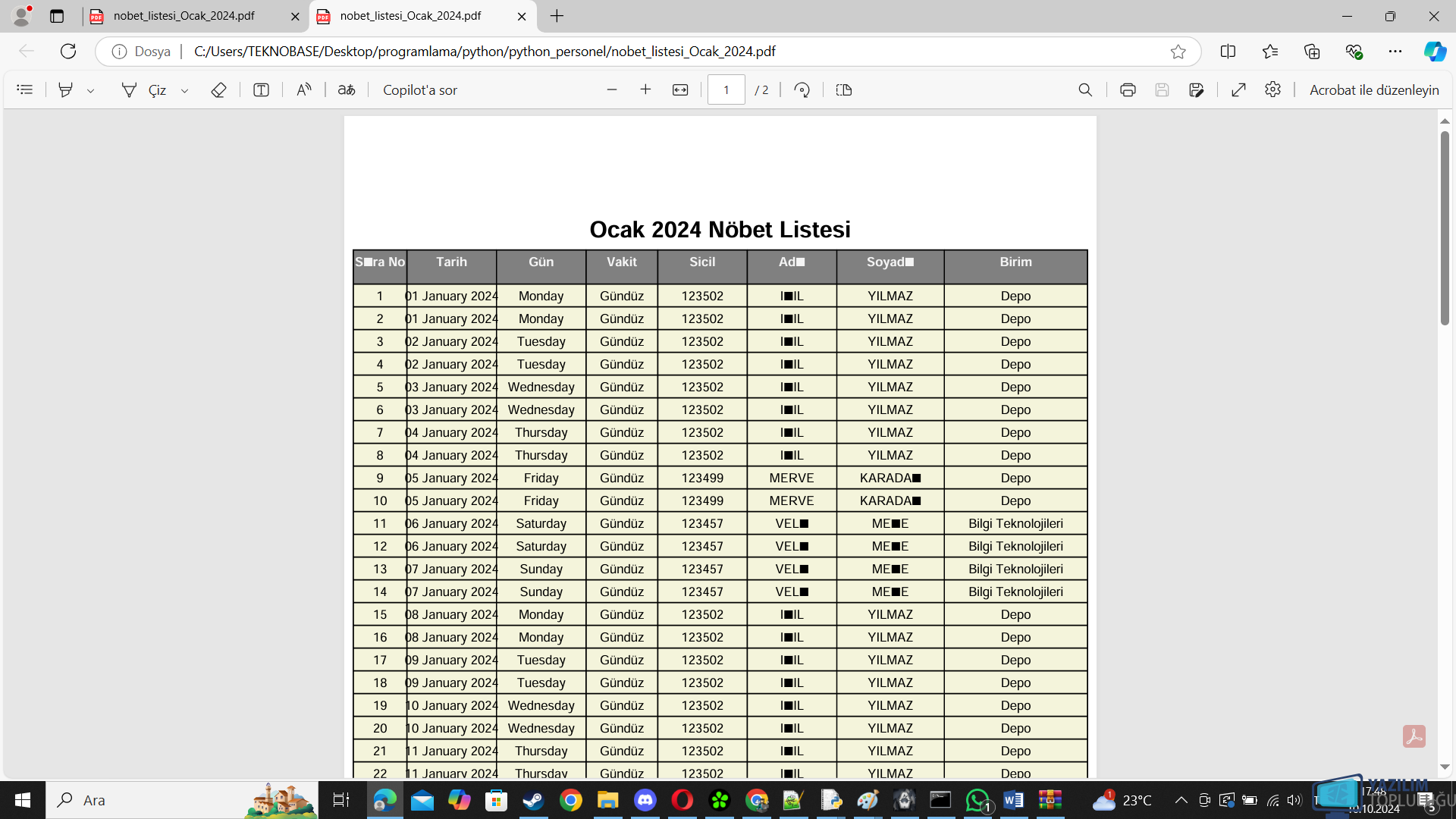This screenshot has height=819, width=1456.
Task: Expand highlight color options dropdown
Action: (90, 90)
